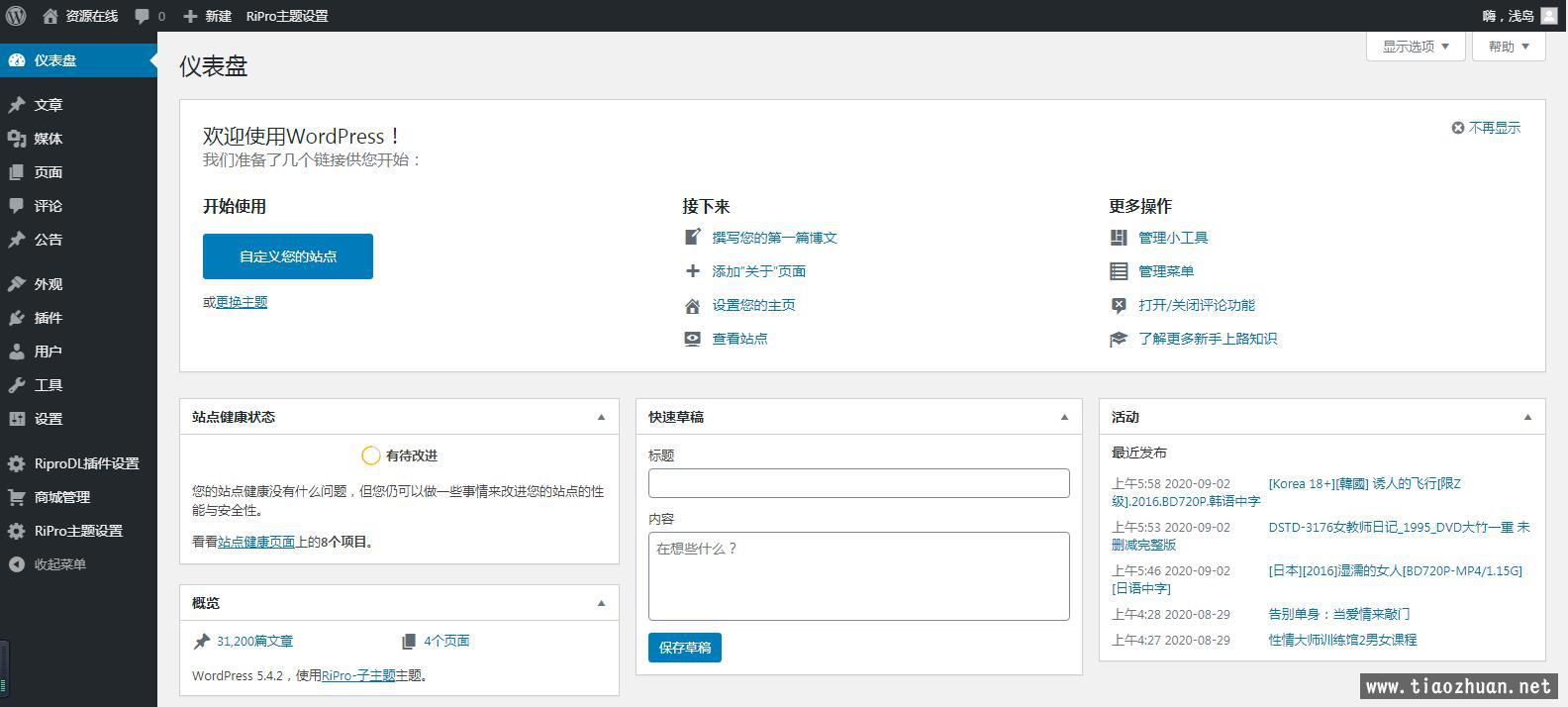This screenshot has width=1568, height=707.
Task: Click the widgets icon beside 管理小工具
Action: pos(1119,238)
